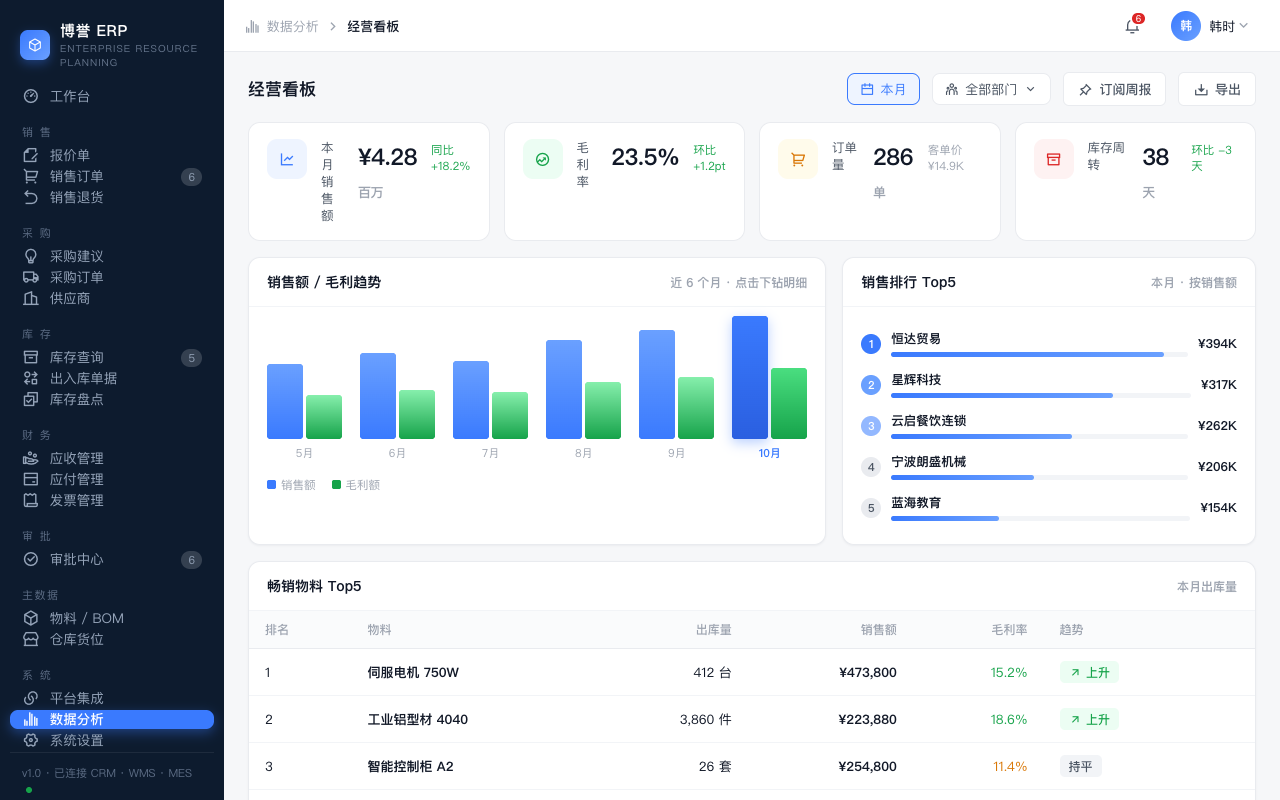Click the 持平 trend tag for 智能控制柜 A2
This screenshot has height=800, width=1280.
[x=1081, y=766]
